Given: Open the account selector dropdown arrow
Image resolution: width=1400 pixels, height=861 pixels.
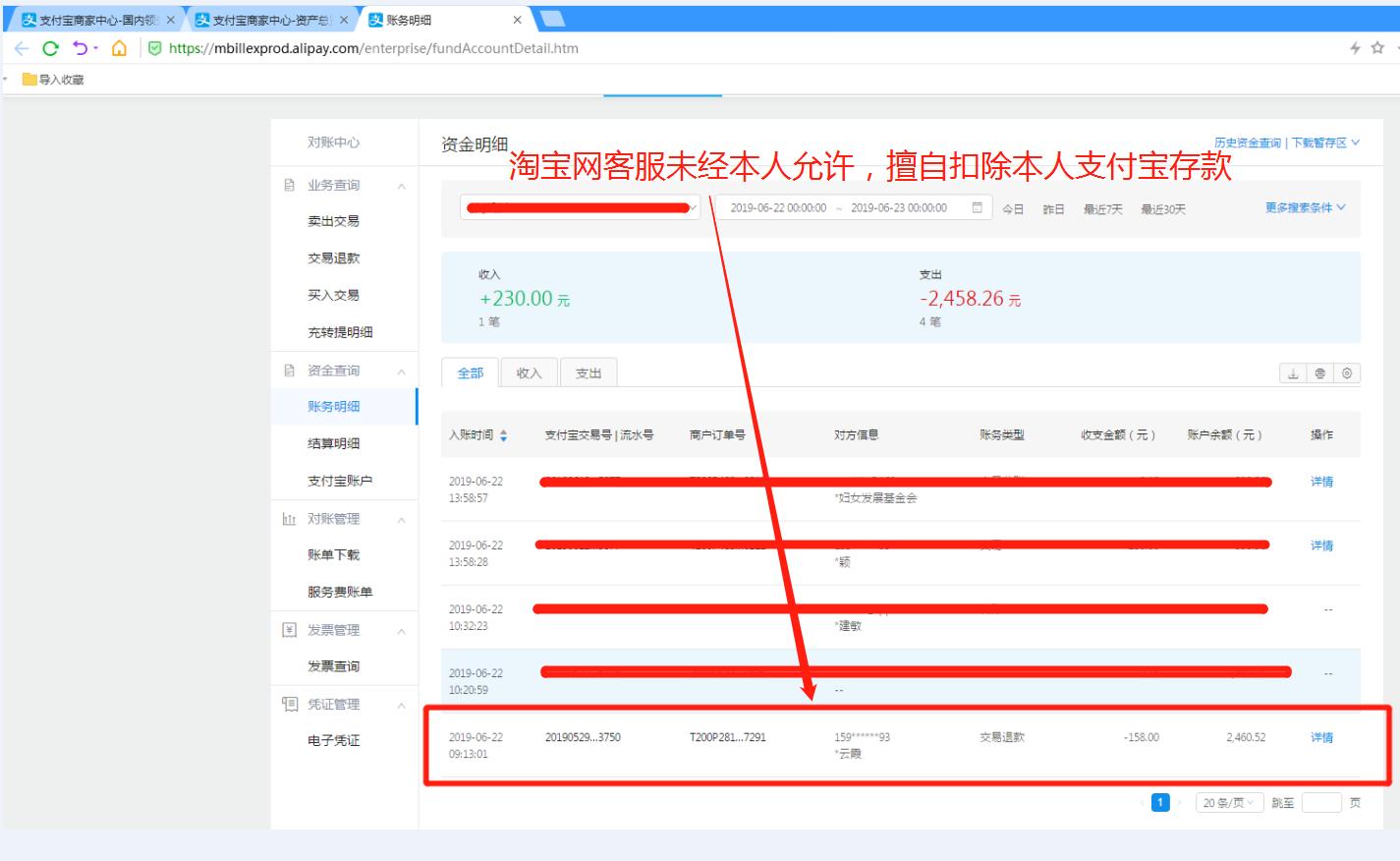Looking at the screenshot, I should pos(694,207).
